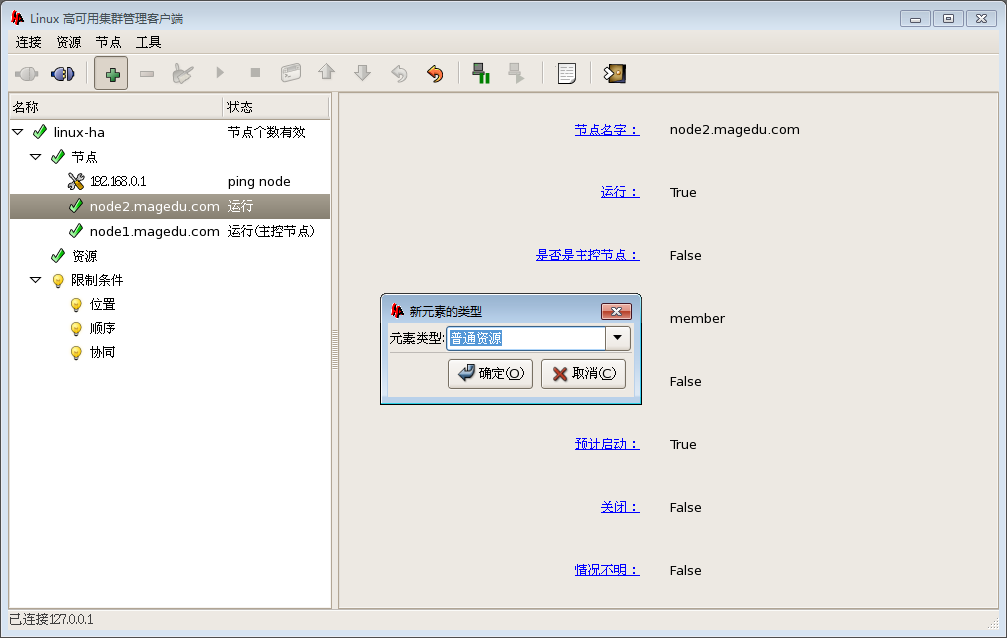
Task: Click the 节点名字 link
Action: coord(606,130)
